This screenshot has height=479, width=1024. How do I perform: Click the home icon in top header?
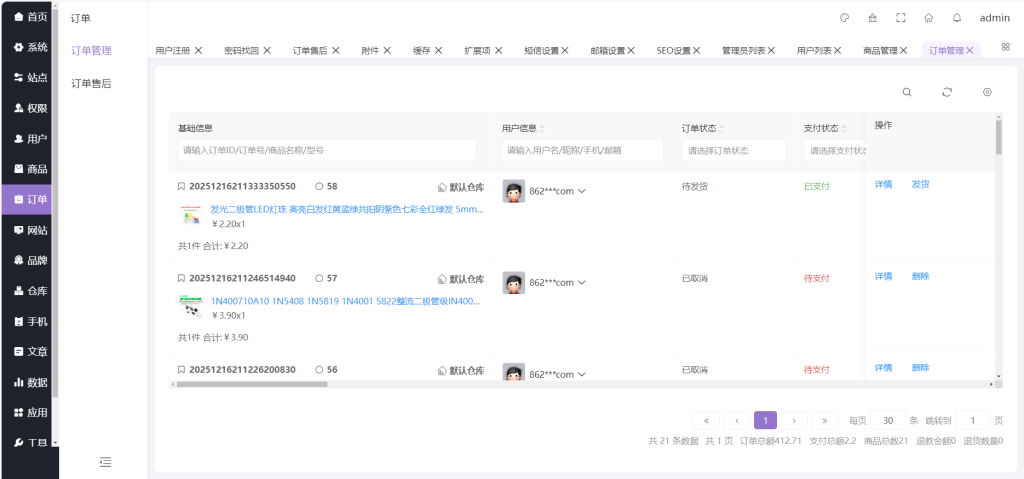[929, 18]
